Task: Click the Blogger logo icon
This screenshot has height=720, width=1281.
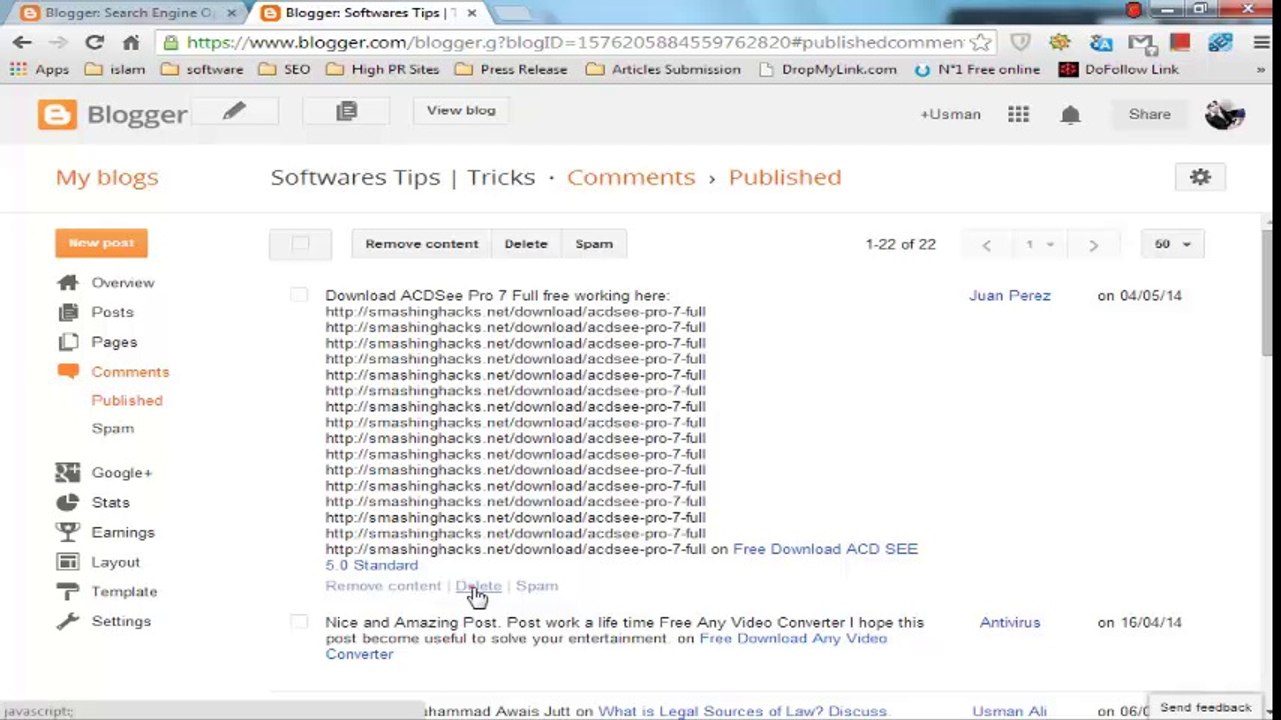Action: (x=57, y=114)
